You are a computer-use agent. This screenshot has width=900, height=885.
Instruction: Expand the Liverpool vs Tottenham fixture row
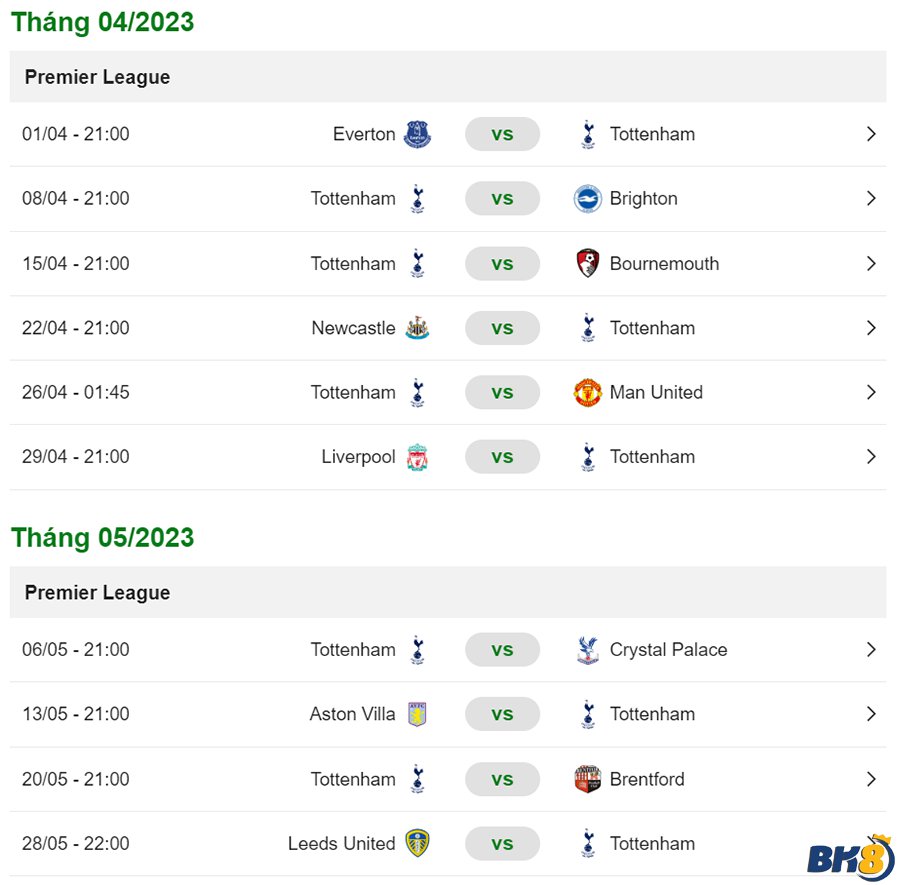(x=871, y=457)
